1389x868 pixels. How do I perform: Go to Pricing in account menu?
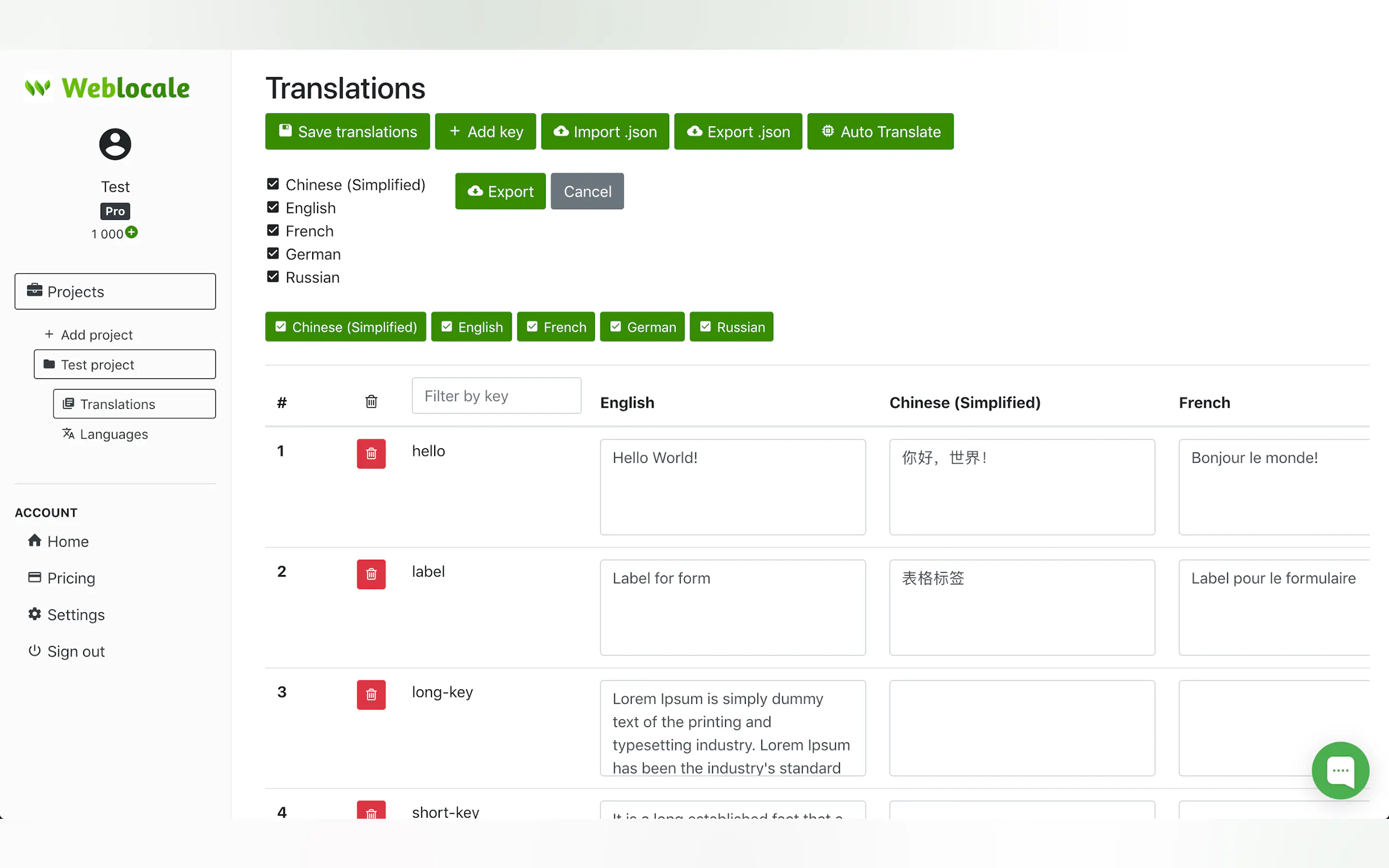click(x=71, y=578)
